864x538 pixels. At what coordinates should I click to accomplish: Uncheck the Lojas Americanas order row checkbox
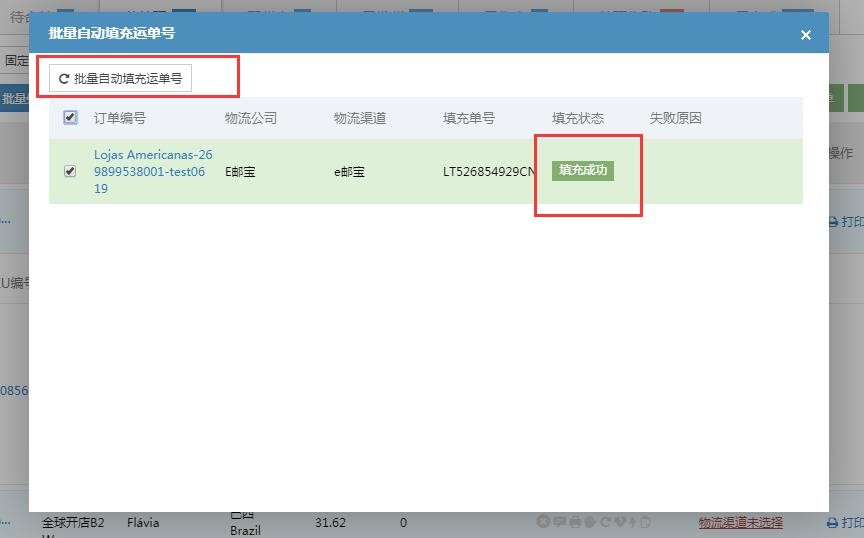pos(70,171)
